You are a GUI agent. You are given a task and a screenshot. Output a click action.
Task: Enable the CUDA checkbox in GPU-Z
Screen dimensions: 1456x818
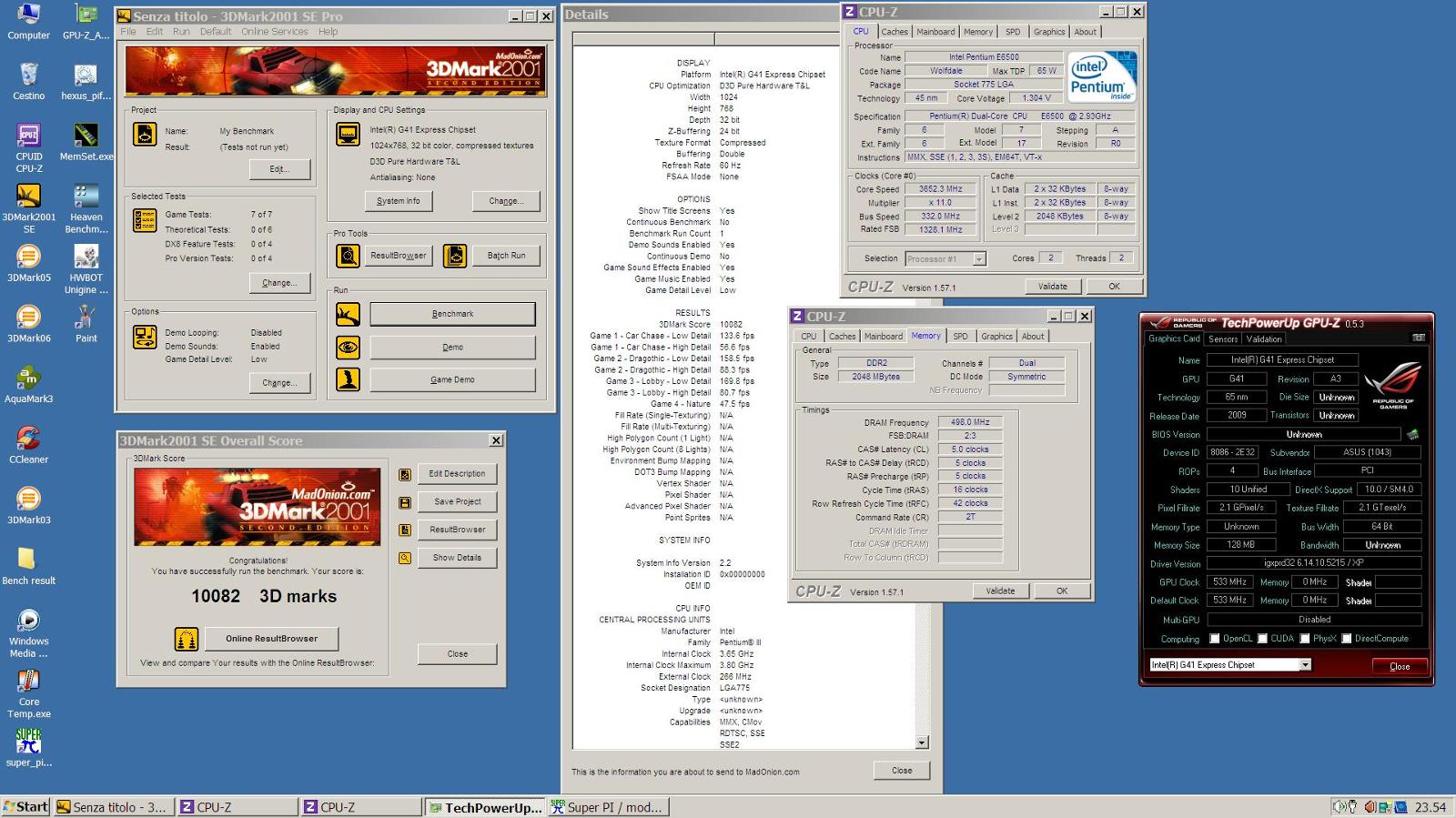1262,639
